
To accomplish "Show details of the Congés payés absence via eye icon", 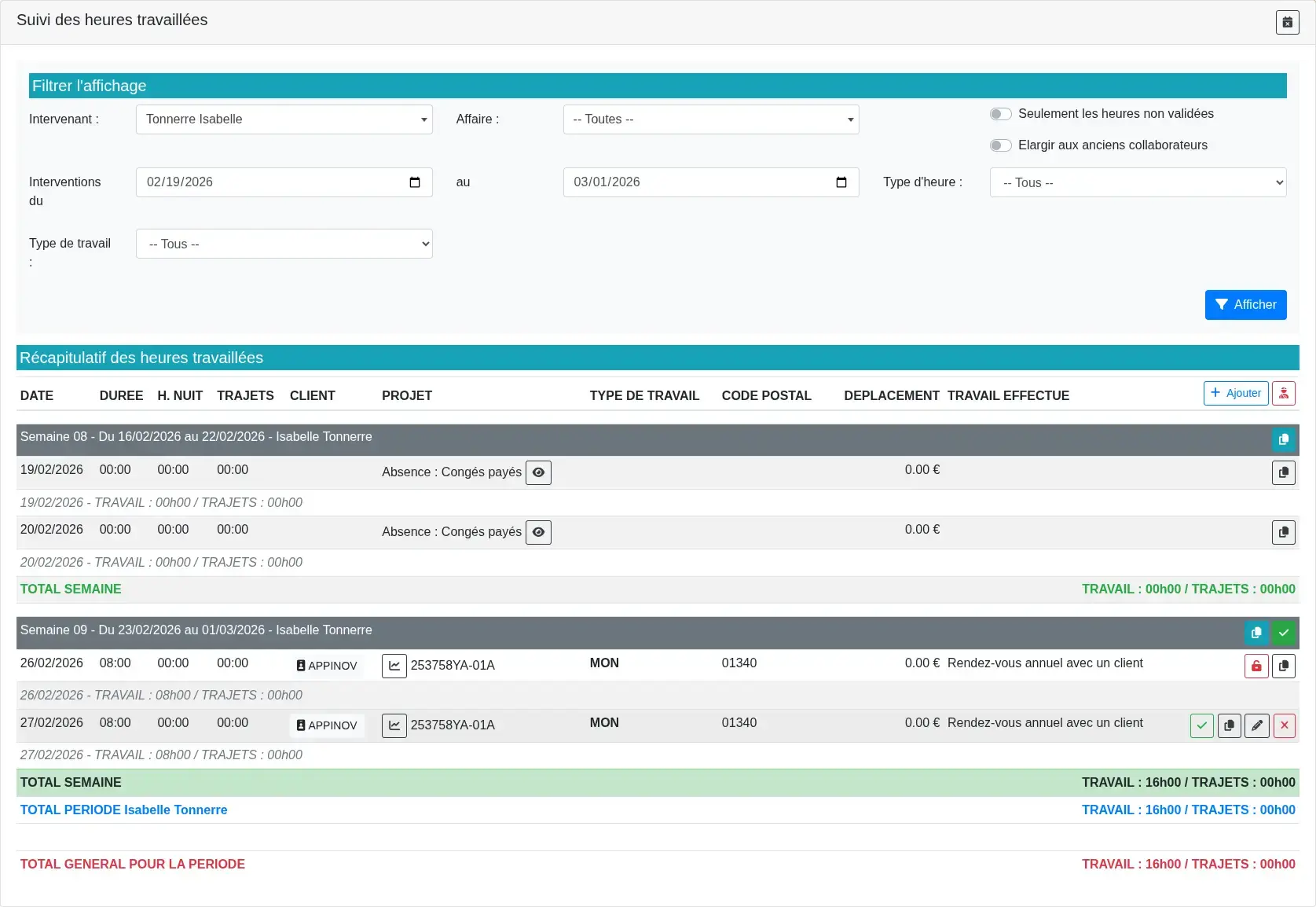I will [538, 472].
